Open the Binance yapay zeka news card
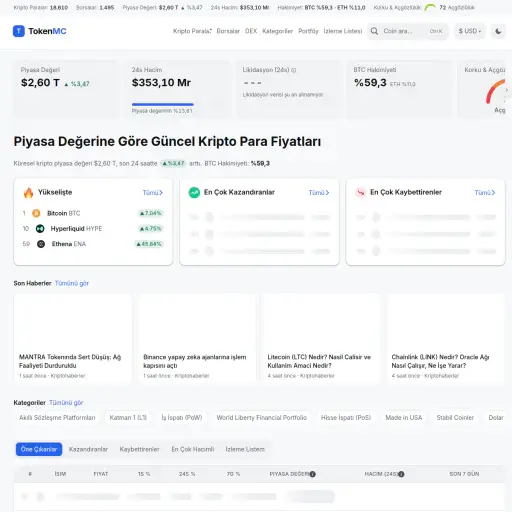Viewport: 512px width, 512px height. click(x=197, y=338)
